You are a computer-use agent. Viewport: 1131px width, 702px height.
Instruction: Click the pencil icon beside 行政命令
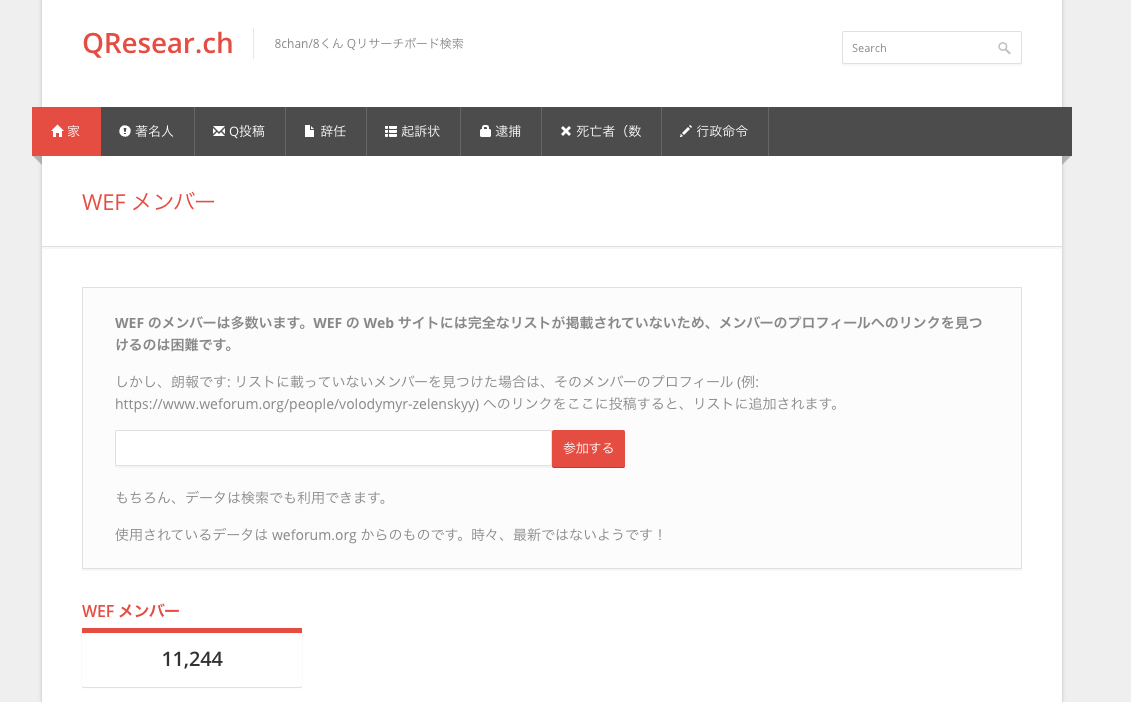[x=685, y=131]
